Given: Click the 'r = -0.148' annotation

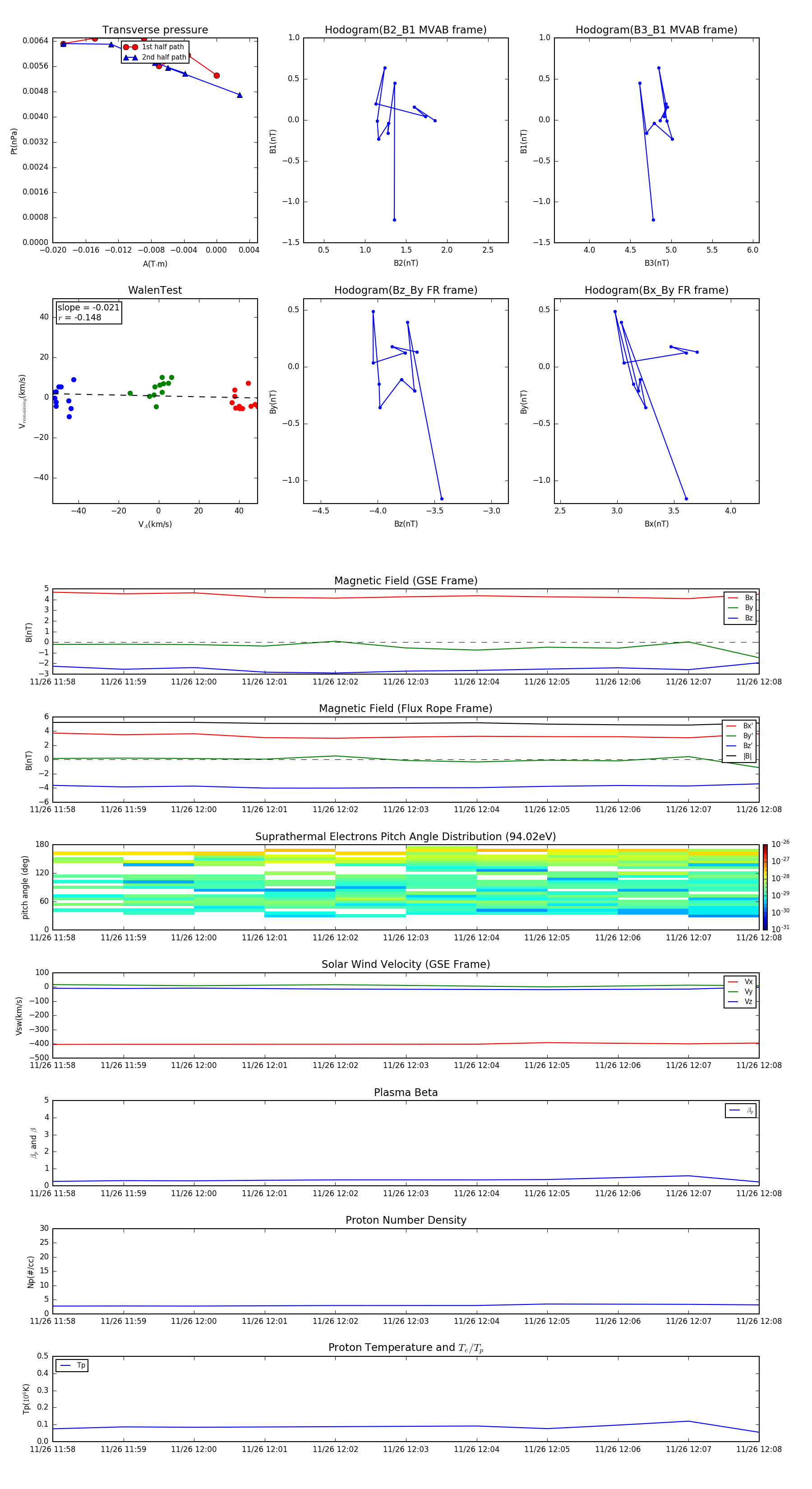Looking at the screenshot, I should (80, 317).
